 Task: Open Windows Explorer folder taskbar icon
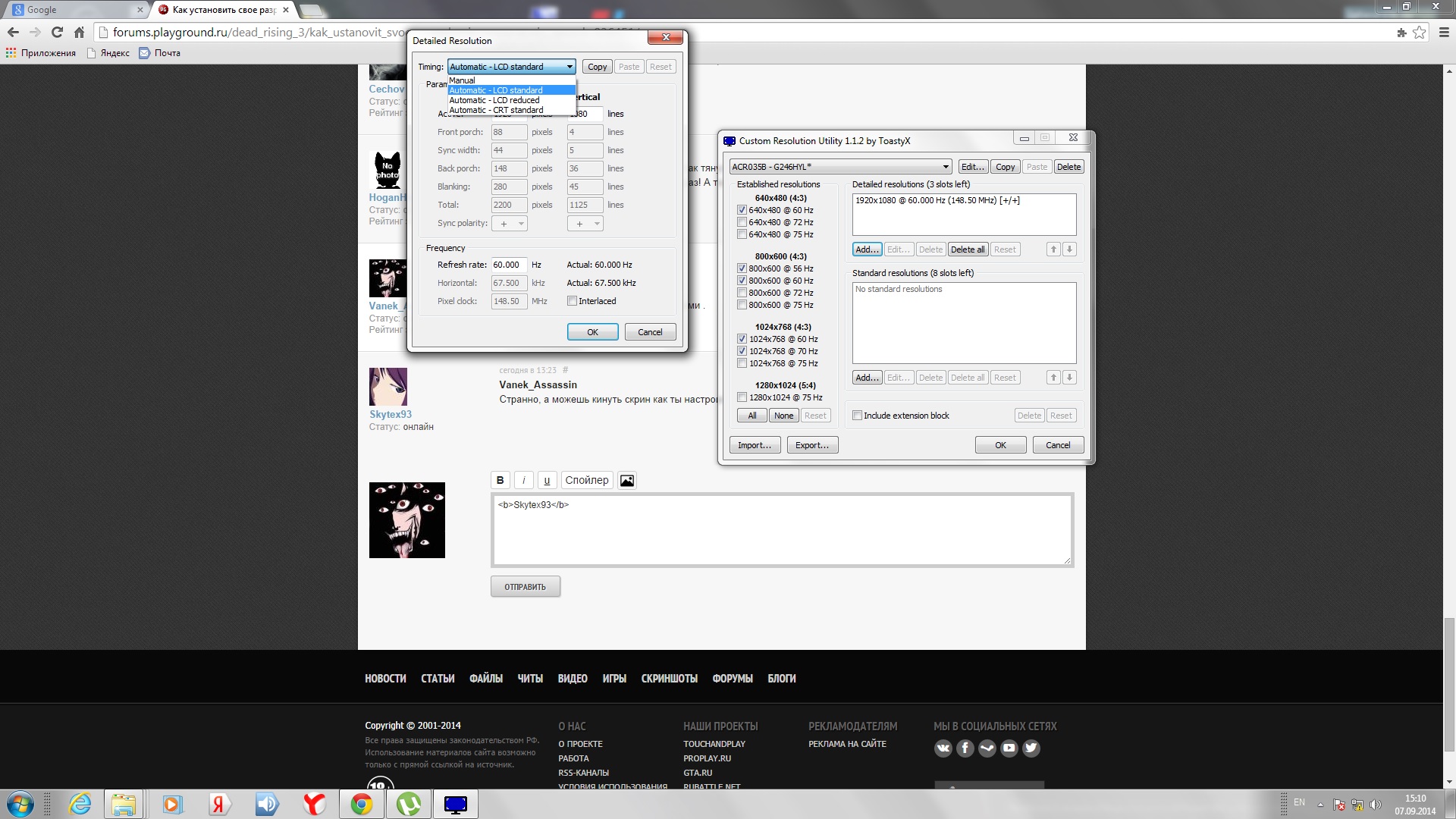pyautogui.click(x=124, y=805)
